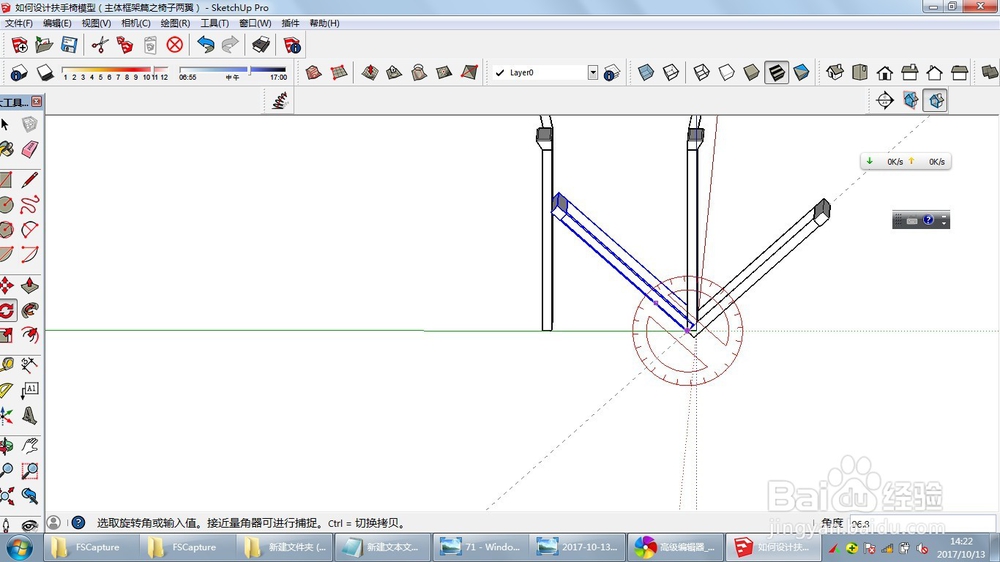Select Monochrome face style
The width and height of the screenshot is (1000, 562).
[x=801, y=73]
